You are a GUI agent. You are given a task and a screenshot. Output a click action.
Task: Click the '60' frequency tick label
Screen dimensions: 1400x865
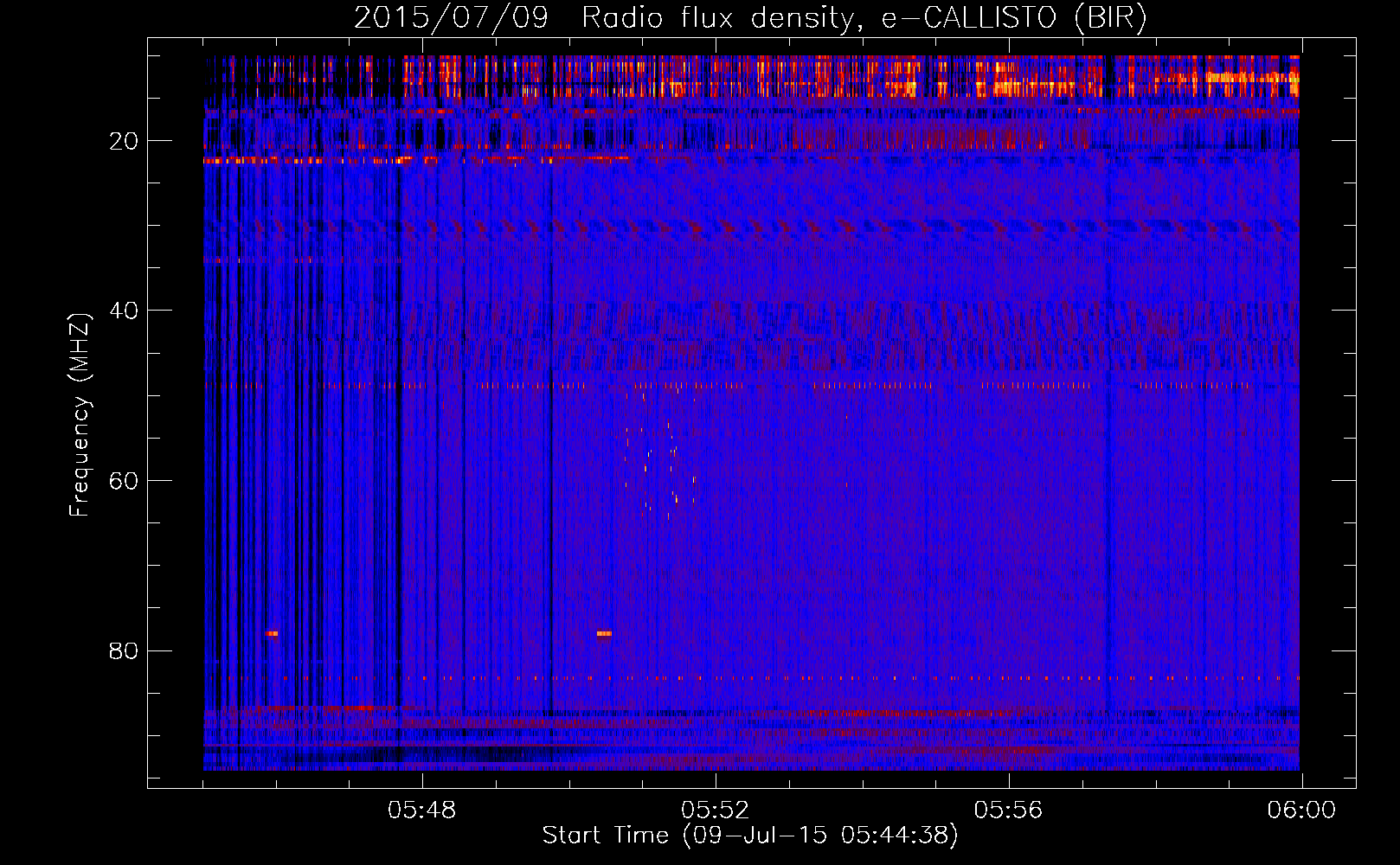pos(124,481)
